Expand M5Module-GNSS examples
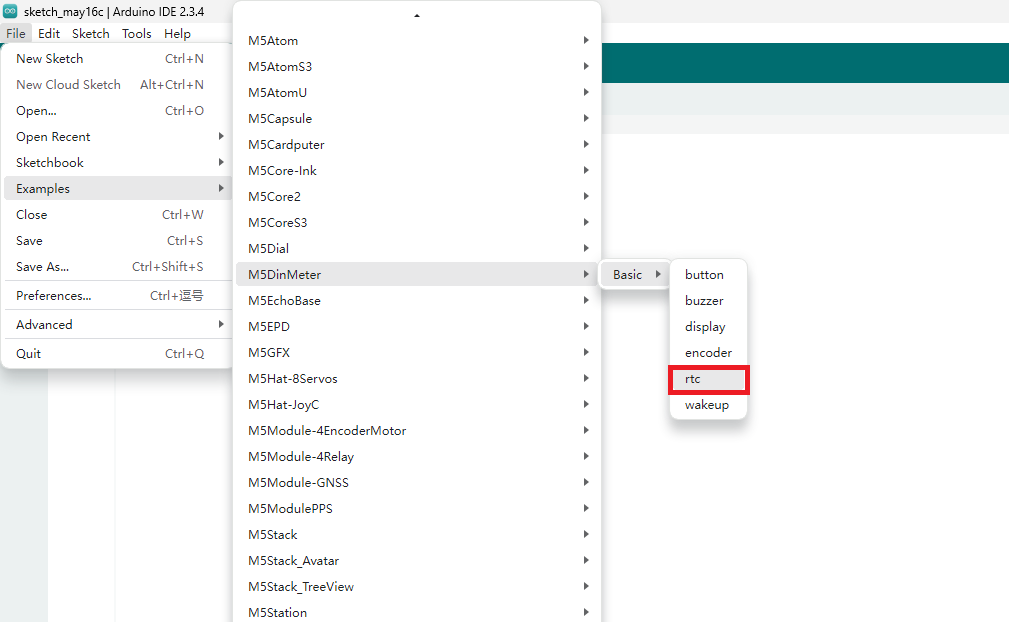1009x622 pixels. tap(417, 482)
